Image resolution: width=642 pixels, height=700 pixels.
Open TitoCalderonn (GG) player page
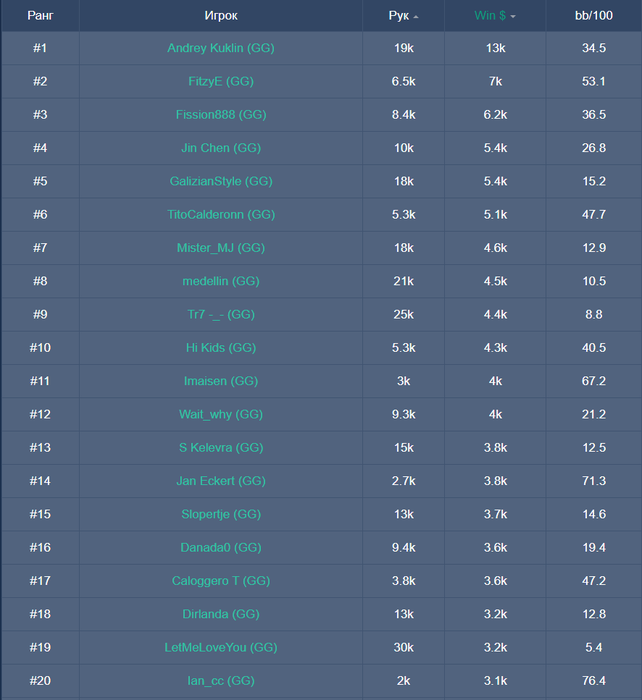point(221,214)
